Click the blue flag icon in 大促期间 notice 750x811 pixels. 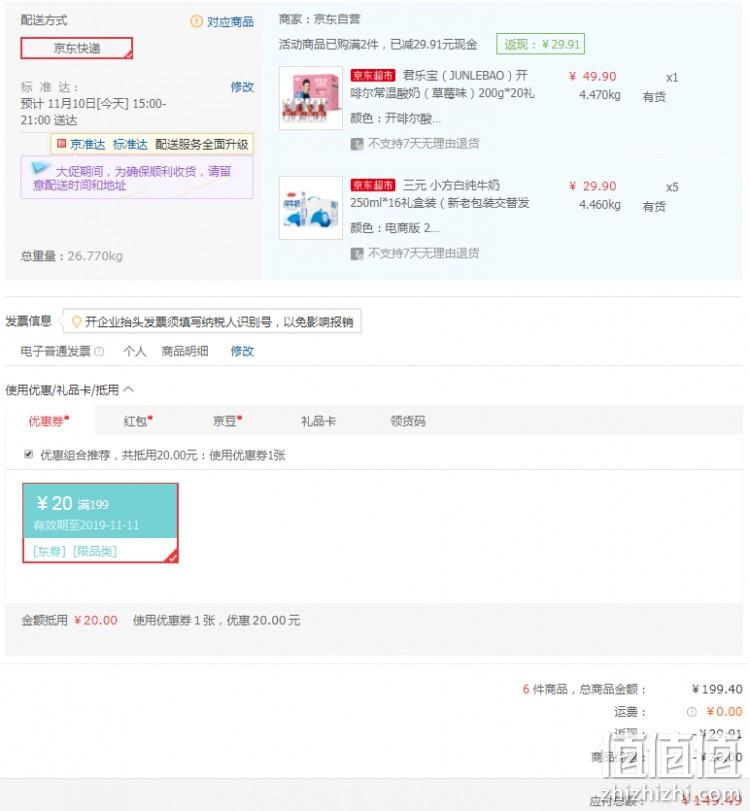tap(40, 168)
